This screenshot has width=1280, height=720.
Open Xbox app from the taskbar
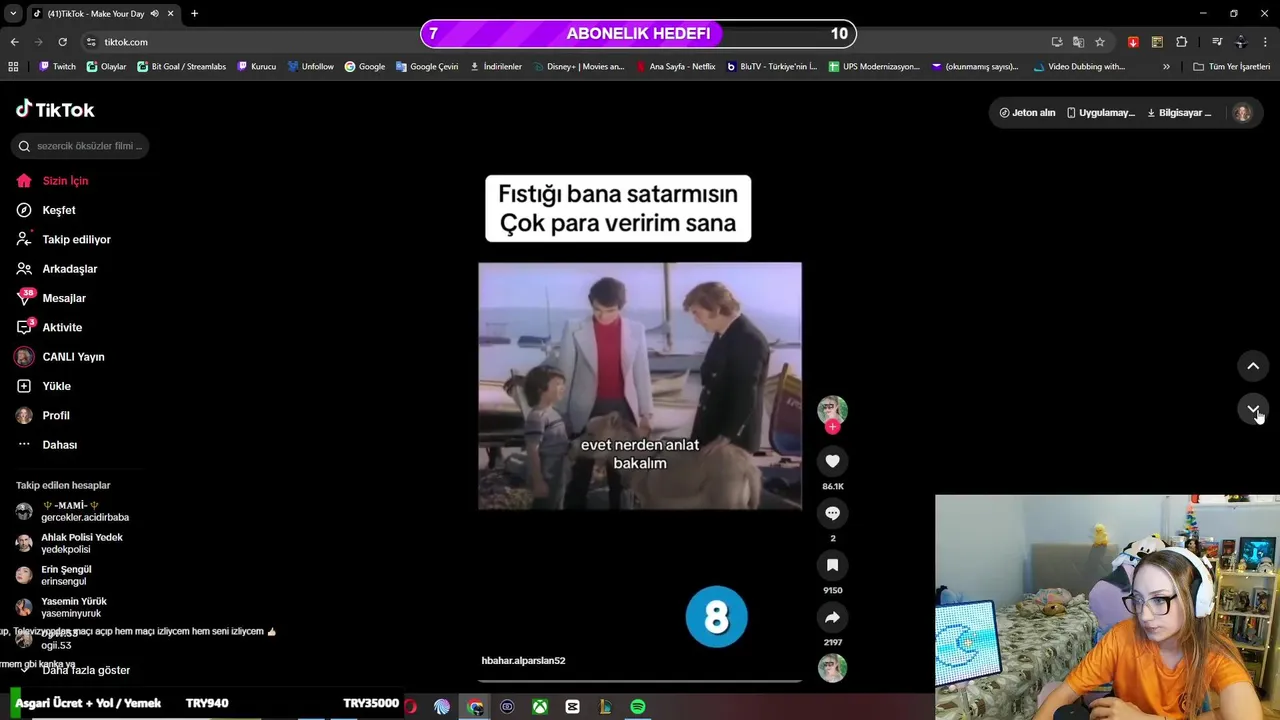539,707
